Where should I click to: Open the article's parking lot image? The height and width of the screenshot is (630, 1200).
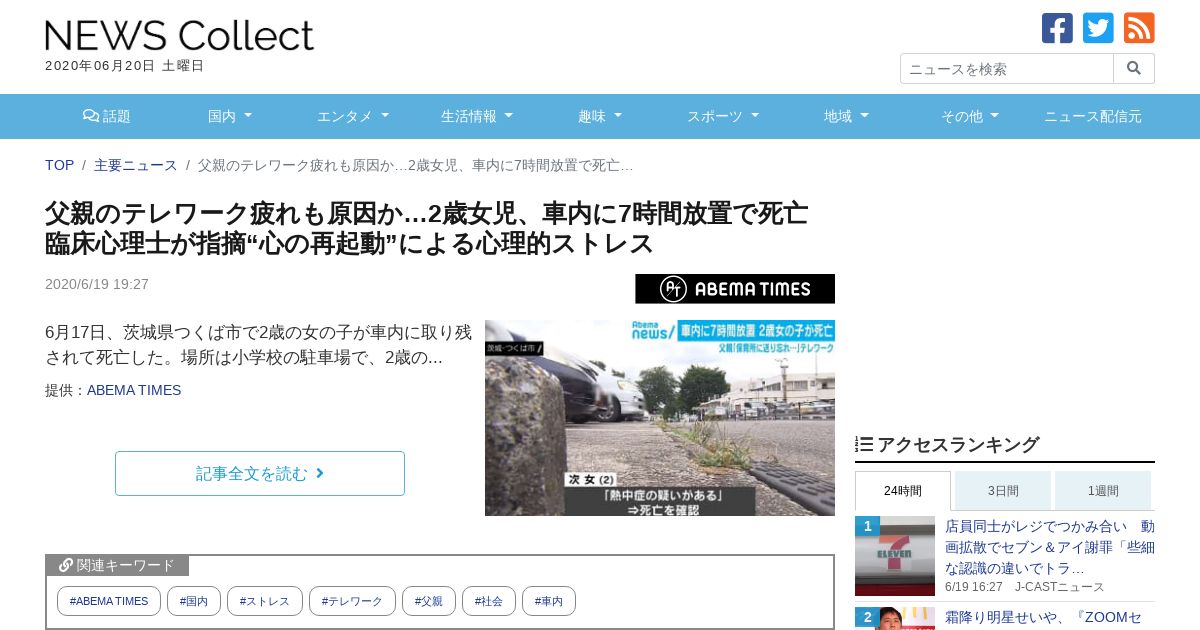coord(660,418)
